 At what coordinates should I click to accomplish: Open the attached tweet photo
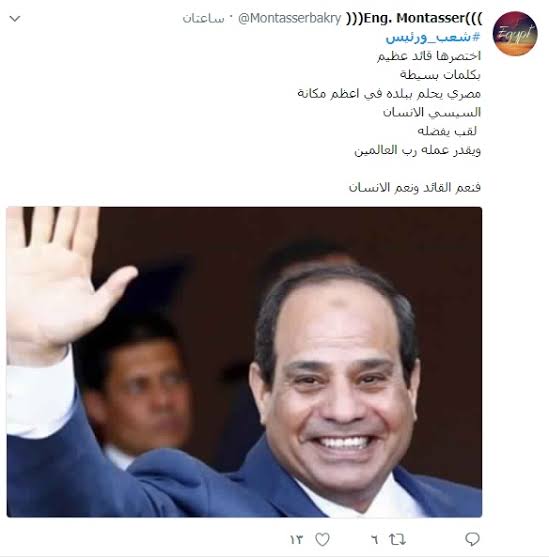pos(244,362)
